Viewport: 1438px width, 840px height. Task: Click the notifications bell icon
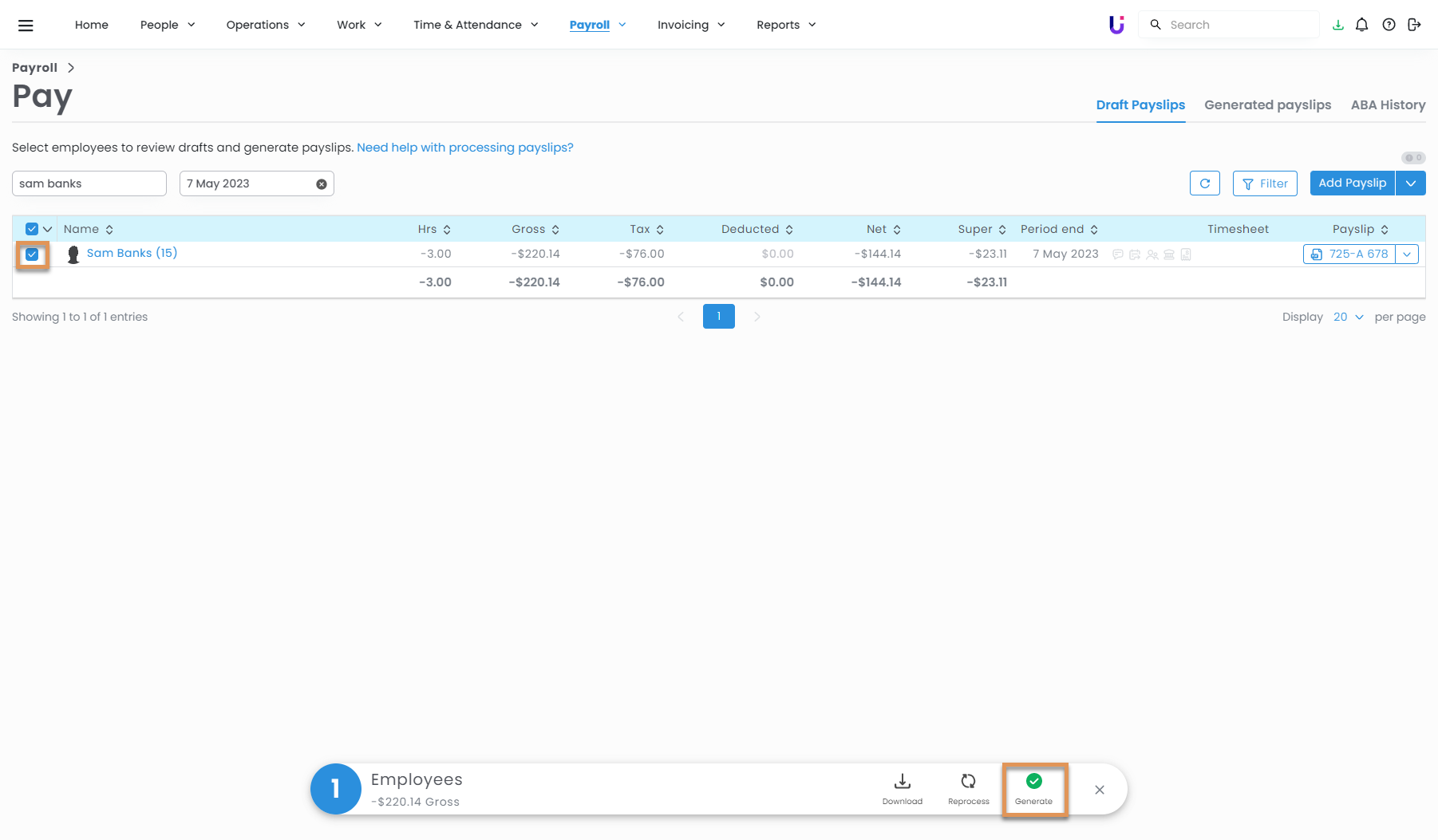coord(1362,25)
